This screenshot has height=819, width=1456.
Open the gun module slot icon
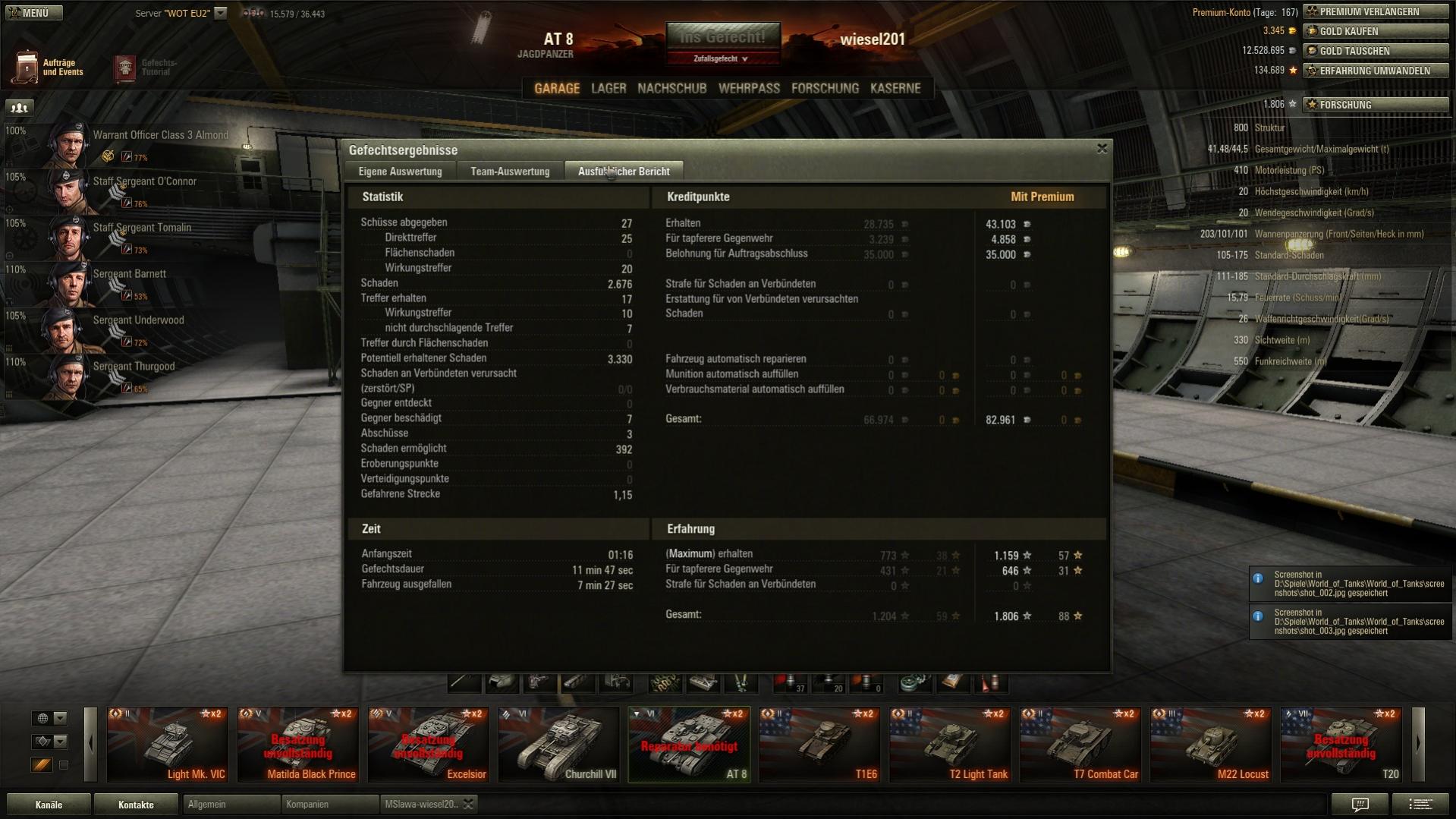(464, 683)
